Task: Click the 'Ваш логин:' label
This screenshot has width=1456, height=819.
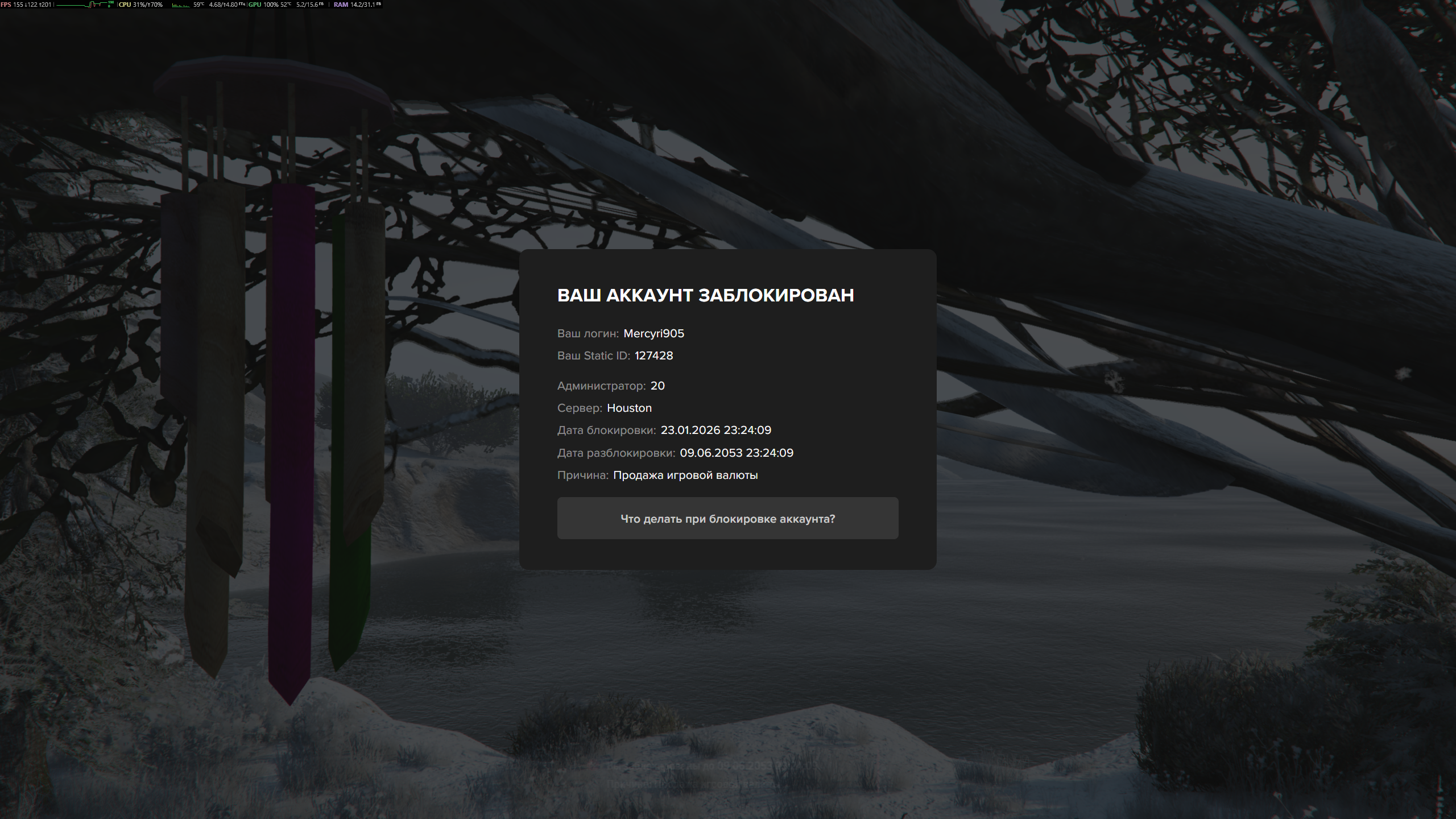Action: (x=588, y=334)
